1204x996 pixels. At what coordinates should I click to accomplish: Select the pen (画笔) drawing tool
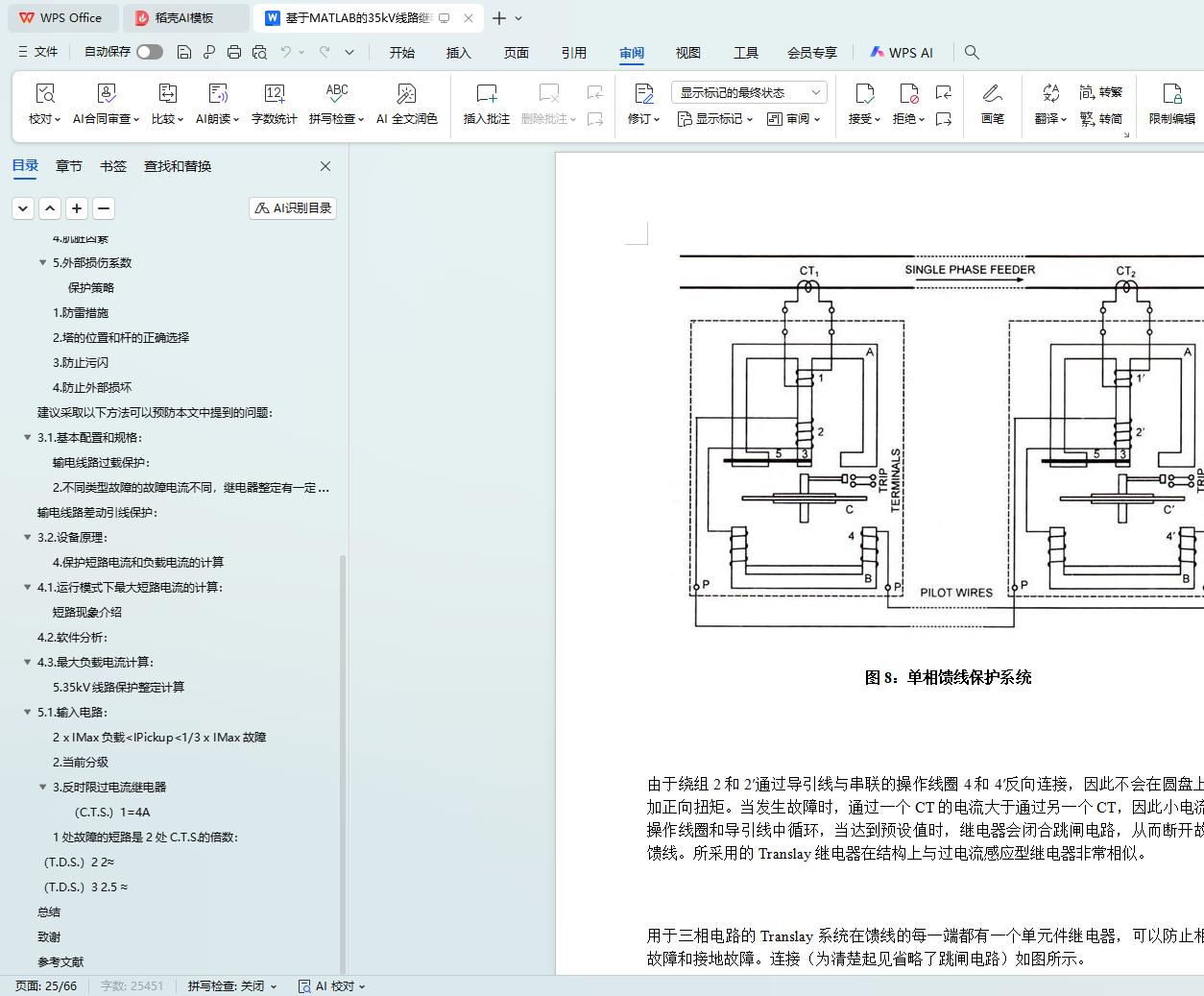[x=992, y=94]
